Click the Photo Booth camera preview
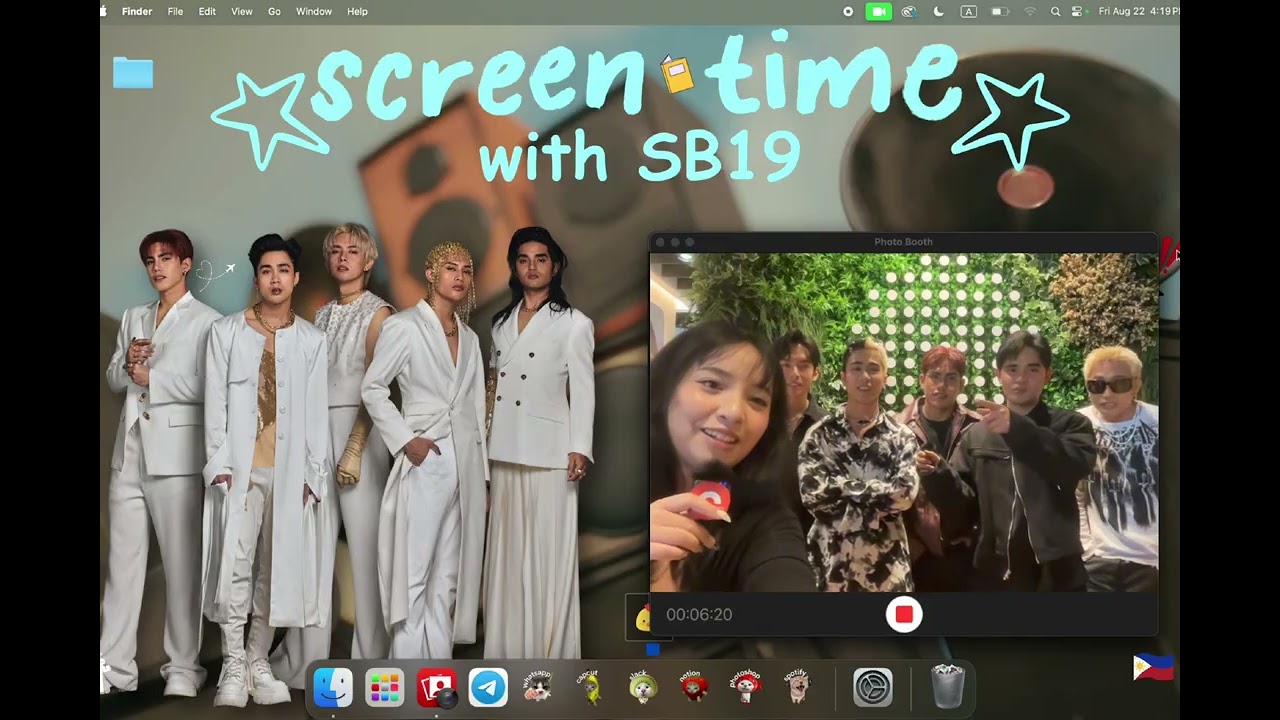Image resolution: width=1280 pixels, height=720 pixels. (x=904, y=422)
